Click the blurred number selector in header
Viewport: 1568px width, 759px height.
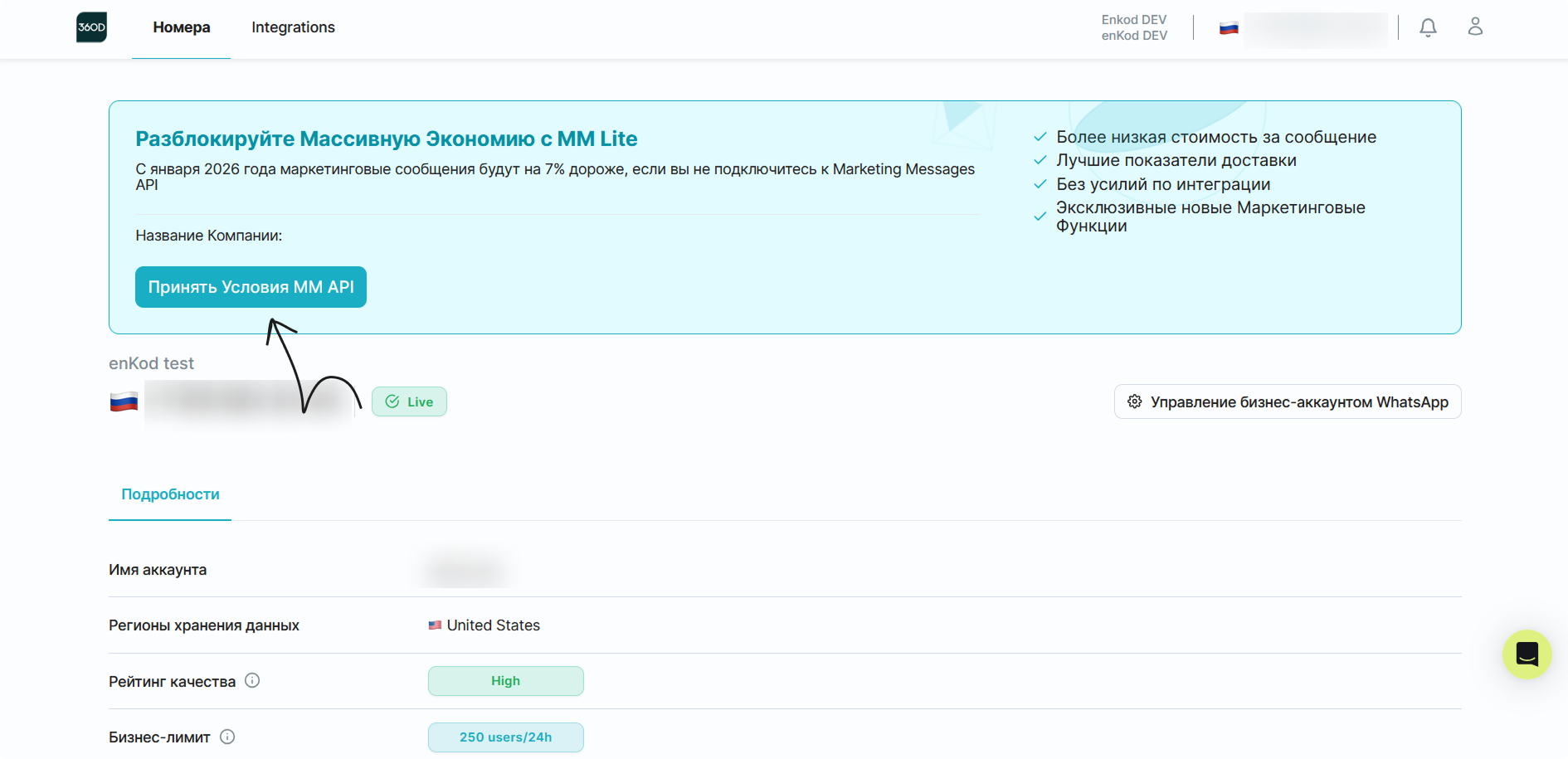1315,29
